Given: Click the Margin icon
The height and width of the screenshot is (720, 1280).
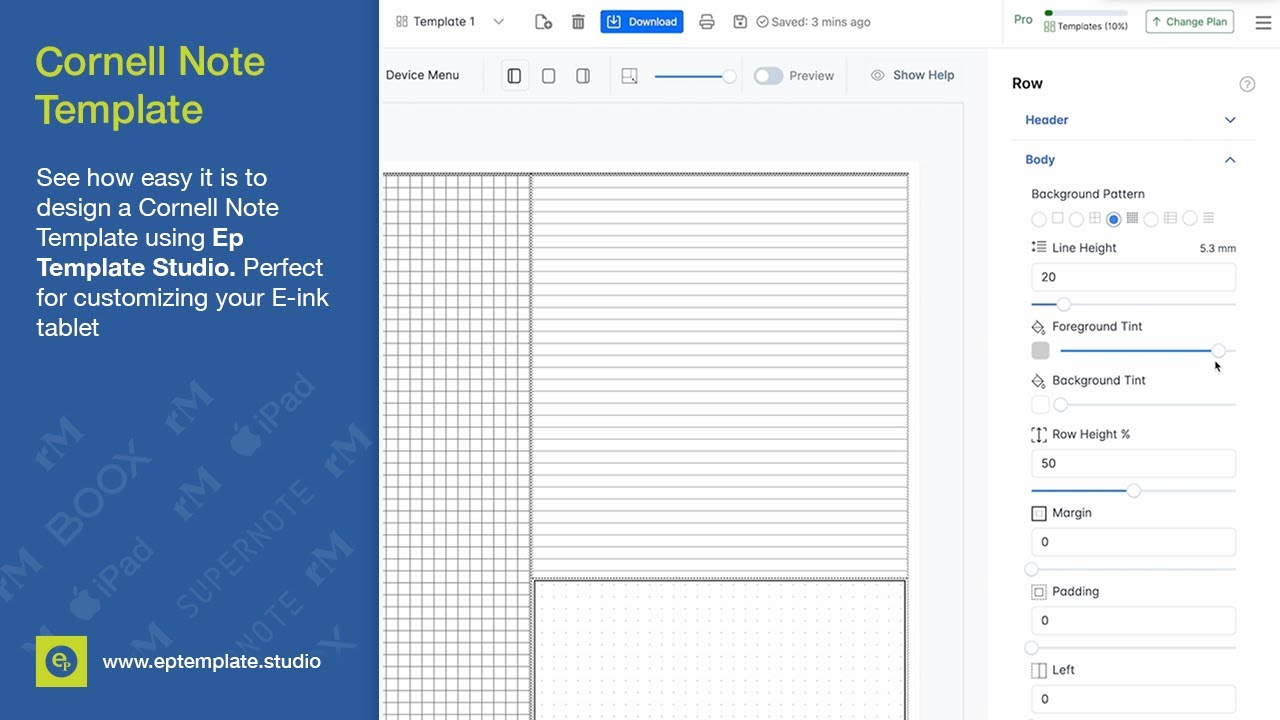Looking at the screenshot, I should [1039, 513].
